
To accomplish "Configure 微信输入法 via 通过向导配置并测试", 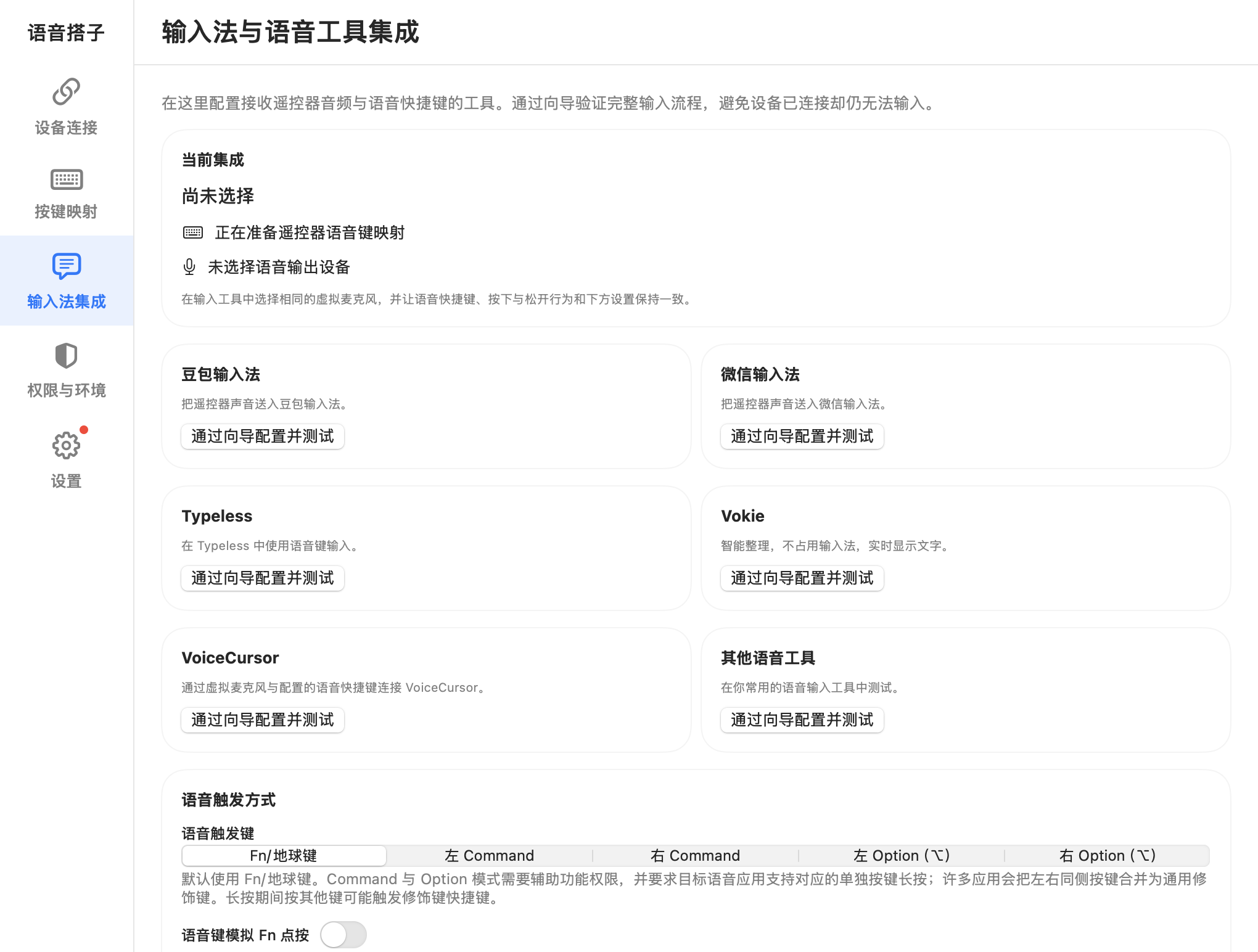I will pyautogui.click(x=802, y=437).
